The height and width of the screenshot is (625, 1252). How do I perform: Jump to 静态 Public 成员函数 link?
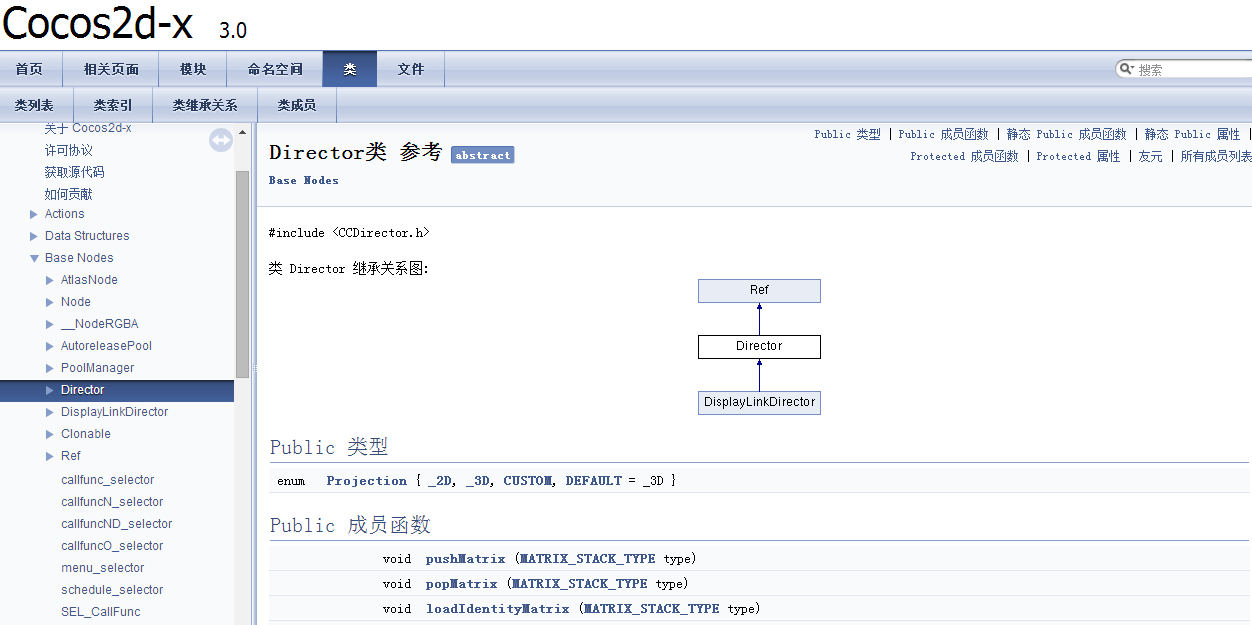tap(1066, 134)
